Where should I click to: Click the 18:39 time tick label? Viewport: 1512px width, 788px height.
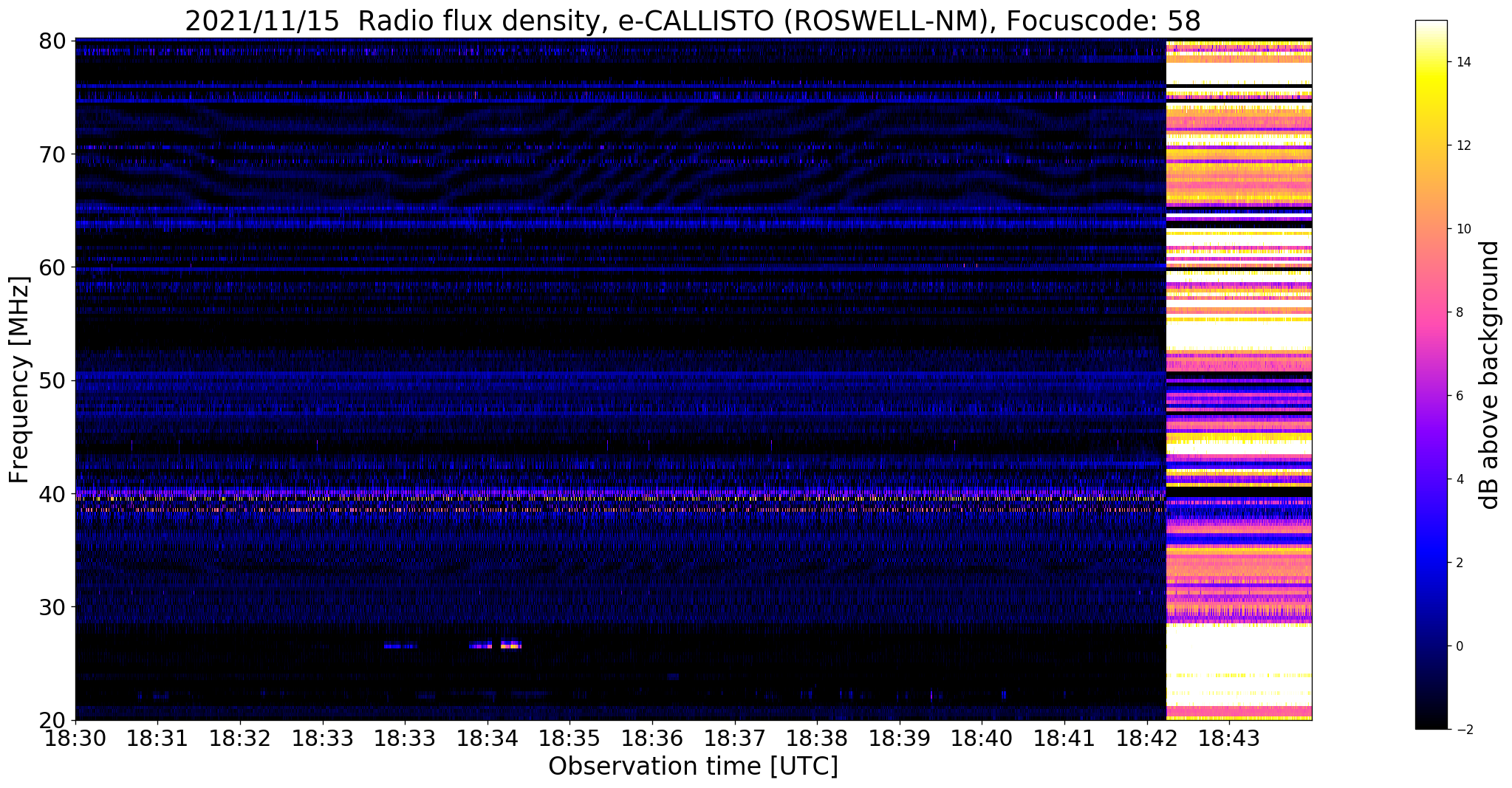tap(899, 739)
